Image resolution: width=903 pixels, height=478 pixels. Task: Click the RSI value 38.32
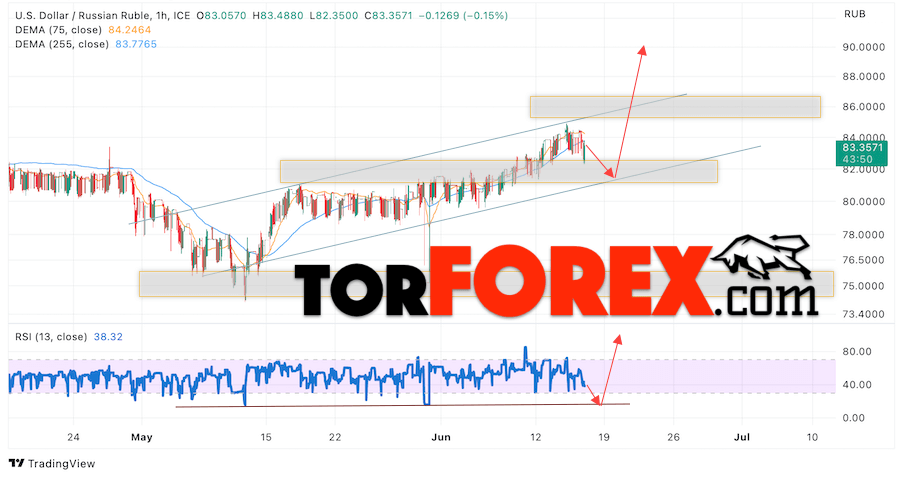point(108,337)
